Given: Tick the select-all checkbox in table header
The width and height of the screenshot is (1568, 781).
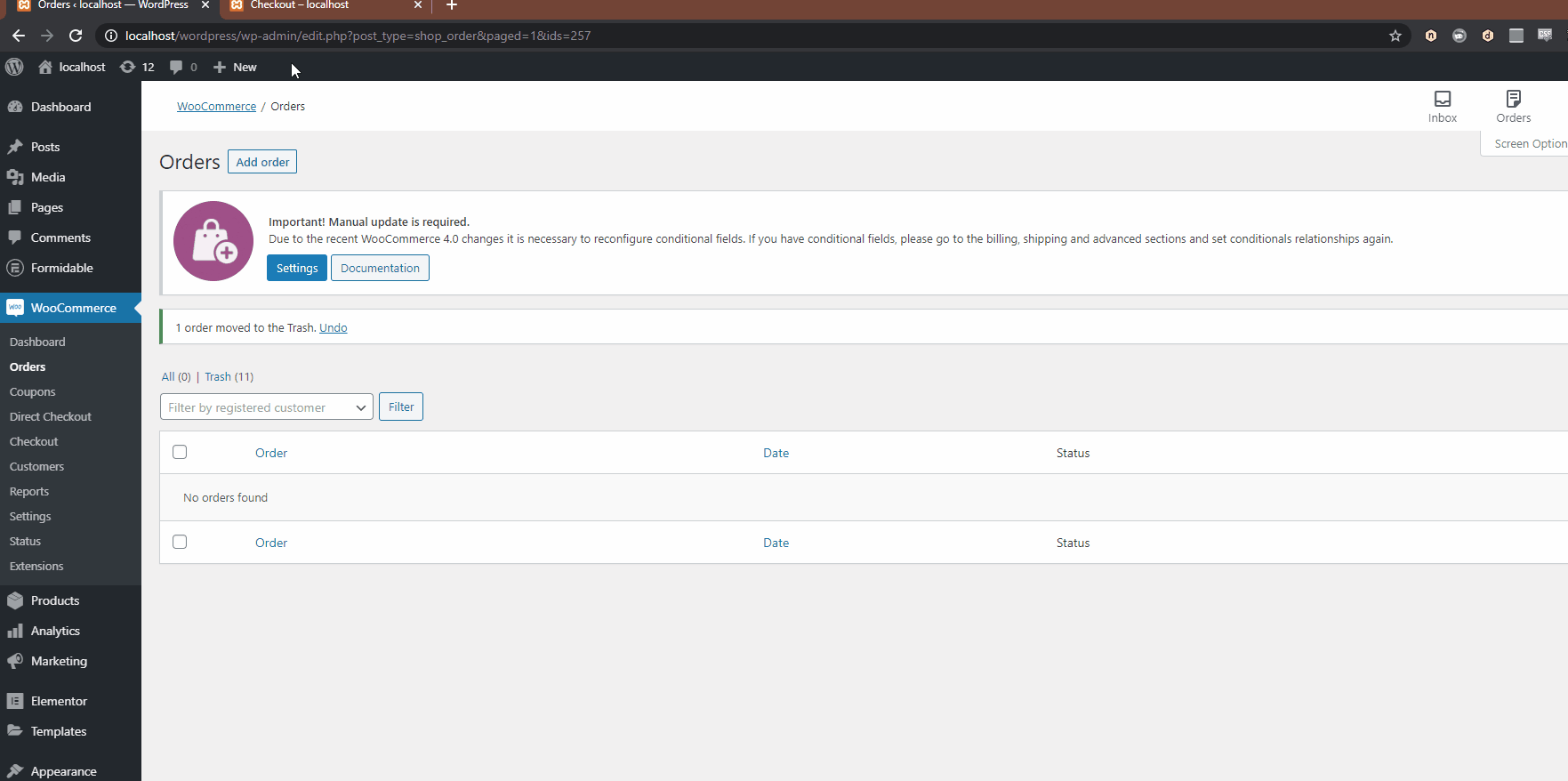Looking at the screenshot, I should tap(180, 452).
